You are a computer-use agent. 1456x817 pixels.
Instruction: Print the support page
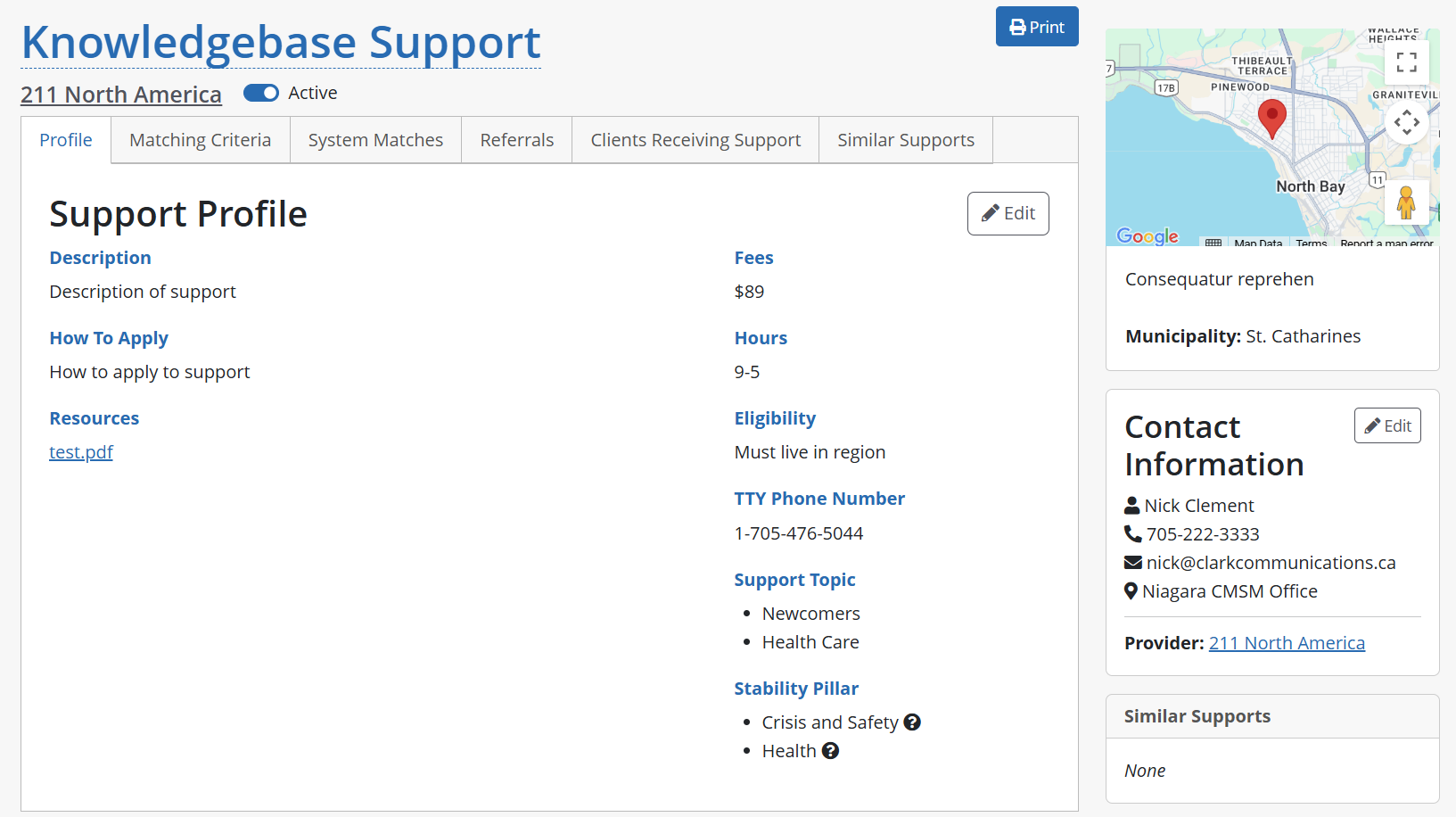click(1036, 27)
